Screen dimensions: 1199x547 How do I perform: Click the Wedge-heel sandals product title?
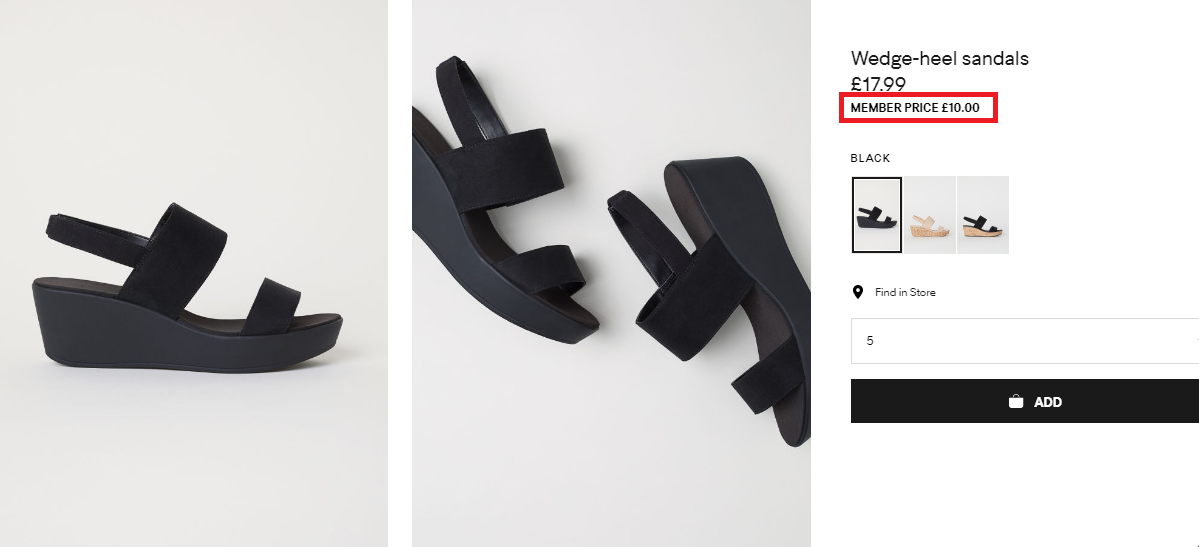tap(939, 58)
